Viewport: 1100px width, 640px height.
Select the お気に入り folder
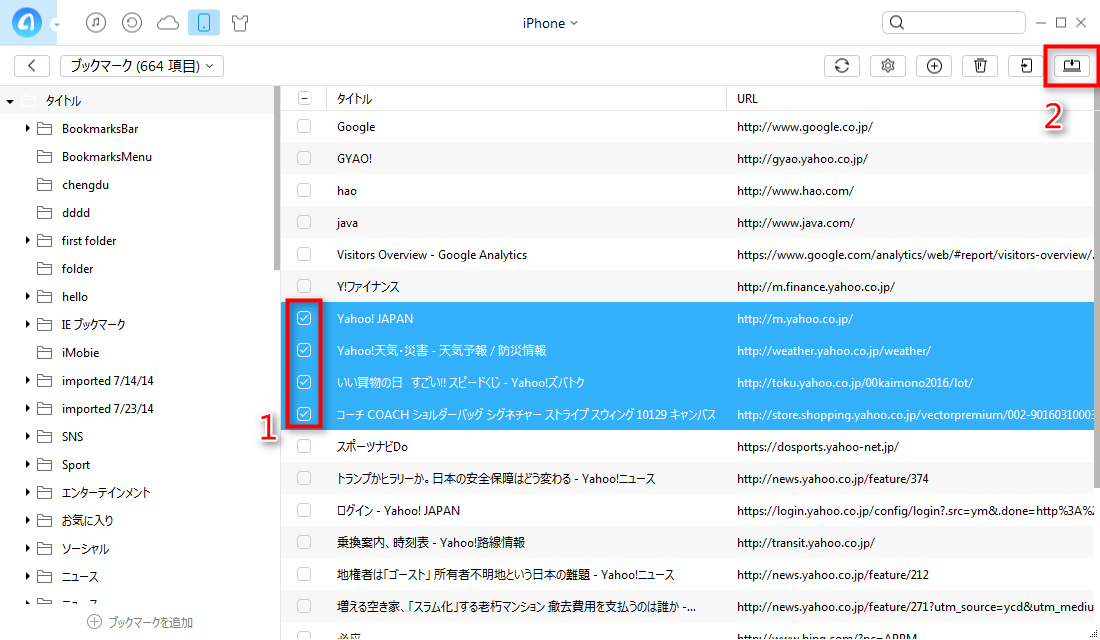[88, 521]
